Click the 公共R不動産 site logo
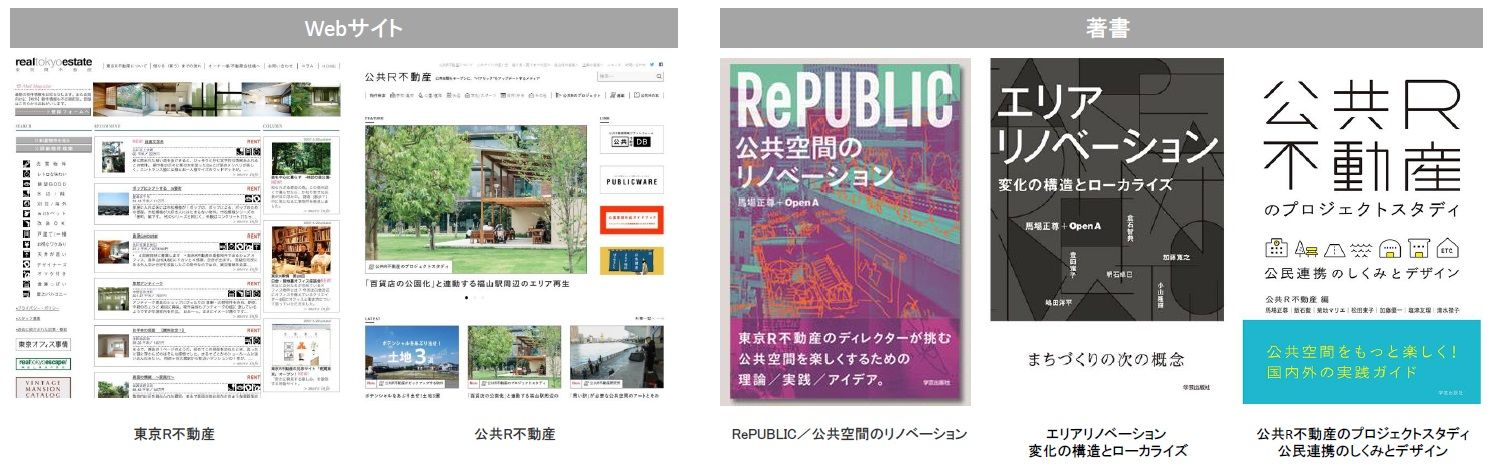This screenshot has width=1495, height=475. (x=399, y=75)
